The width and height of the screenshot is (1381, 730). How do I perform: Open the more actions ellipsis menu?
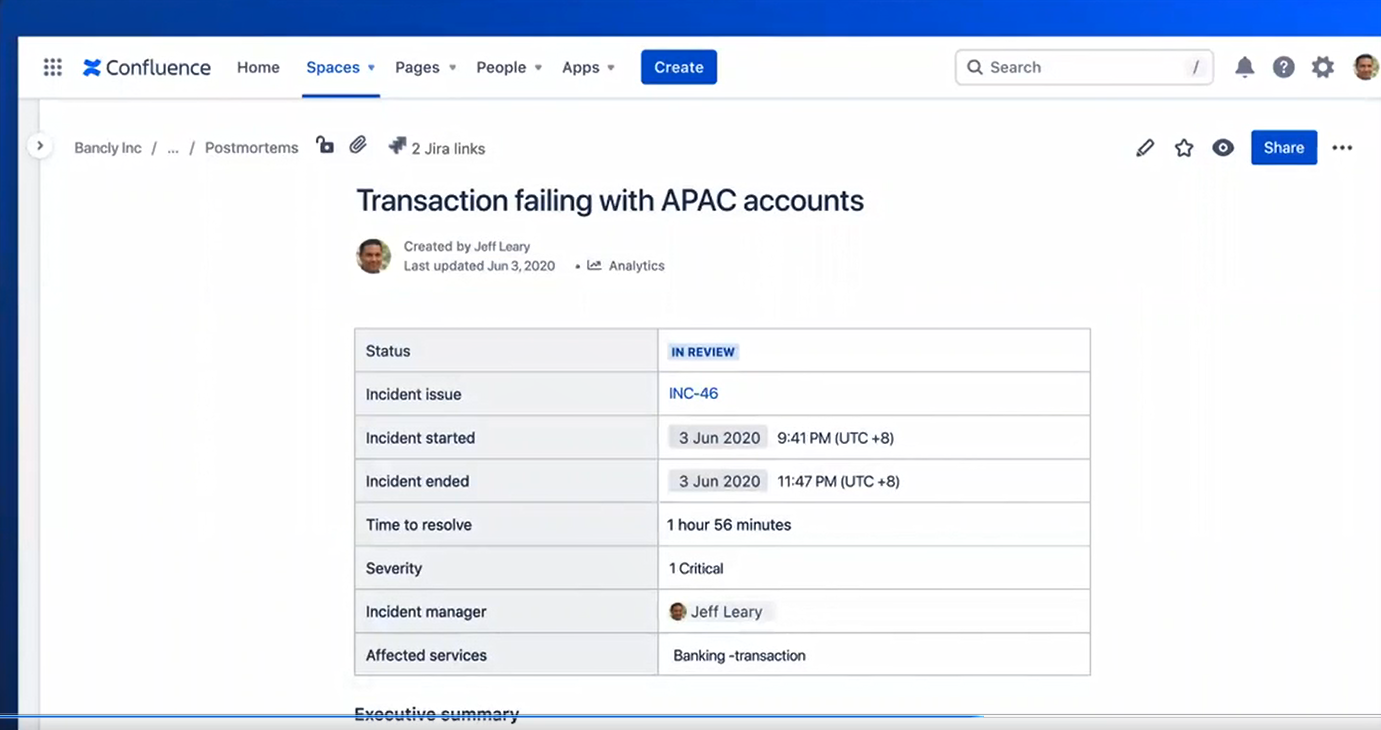pos(1342,148)
